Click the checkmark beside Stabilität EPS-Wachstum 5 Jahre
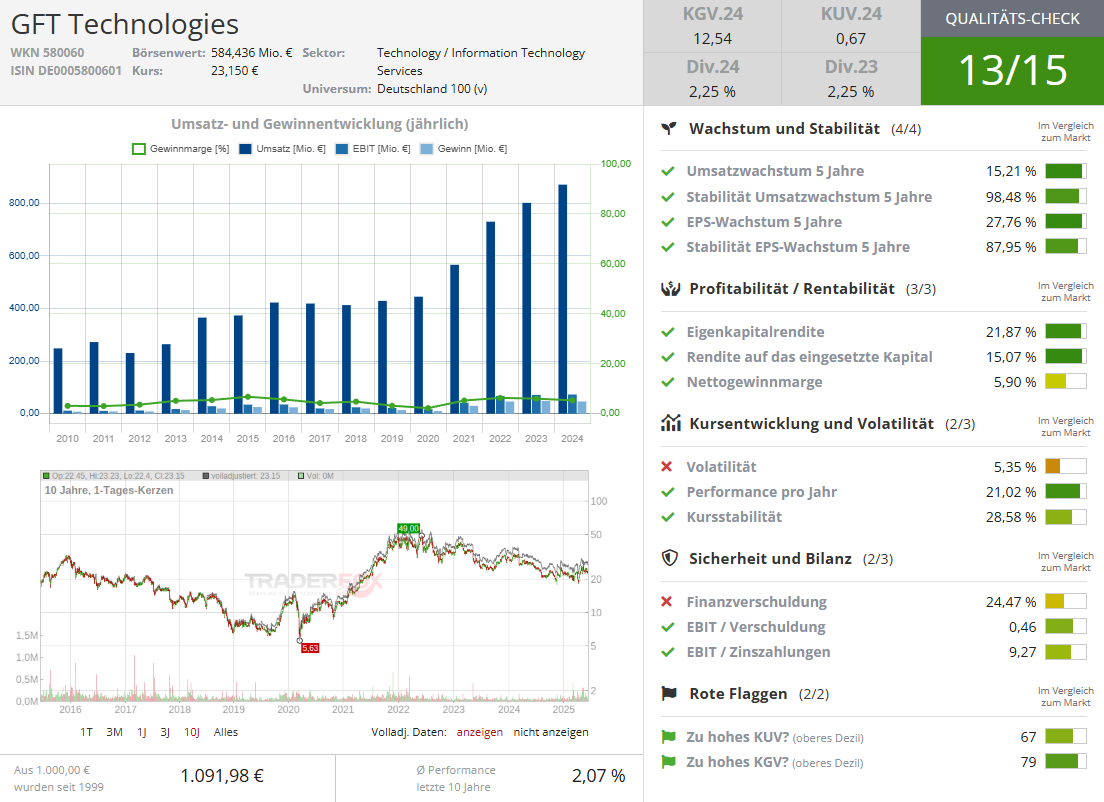 pyautogui.click(x=668, y=247)
